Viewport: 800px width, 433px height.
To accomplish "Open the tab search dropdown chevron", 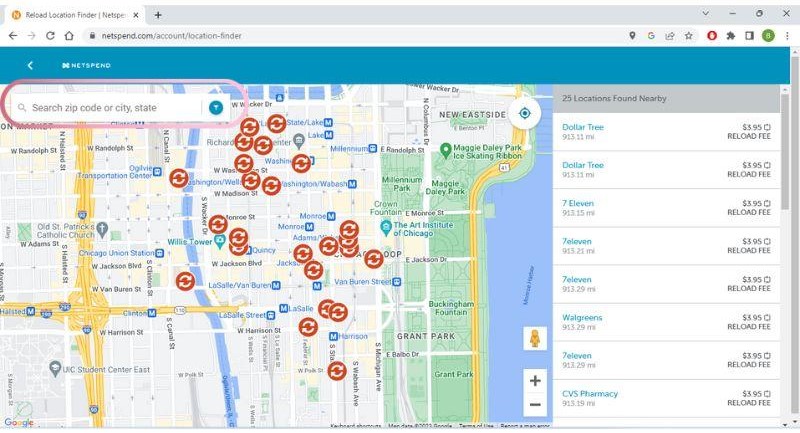I will (x=706, y=14).
